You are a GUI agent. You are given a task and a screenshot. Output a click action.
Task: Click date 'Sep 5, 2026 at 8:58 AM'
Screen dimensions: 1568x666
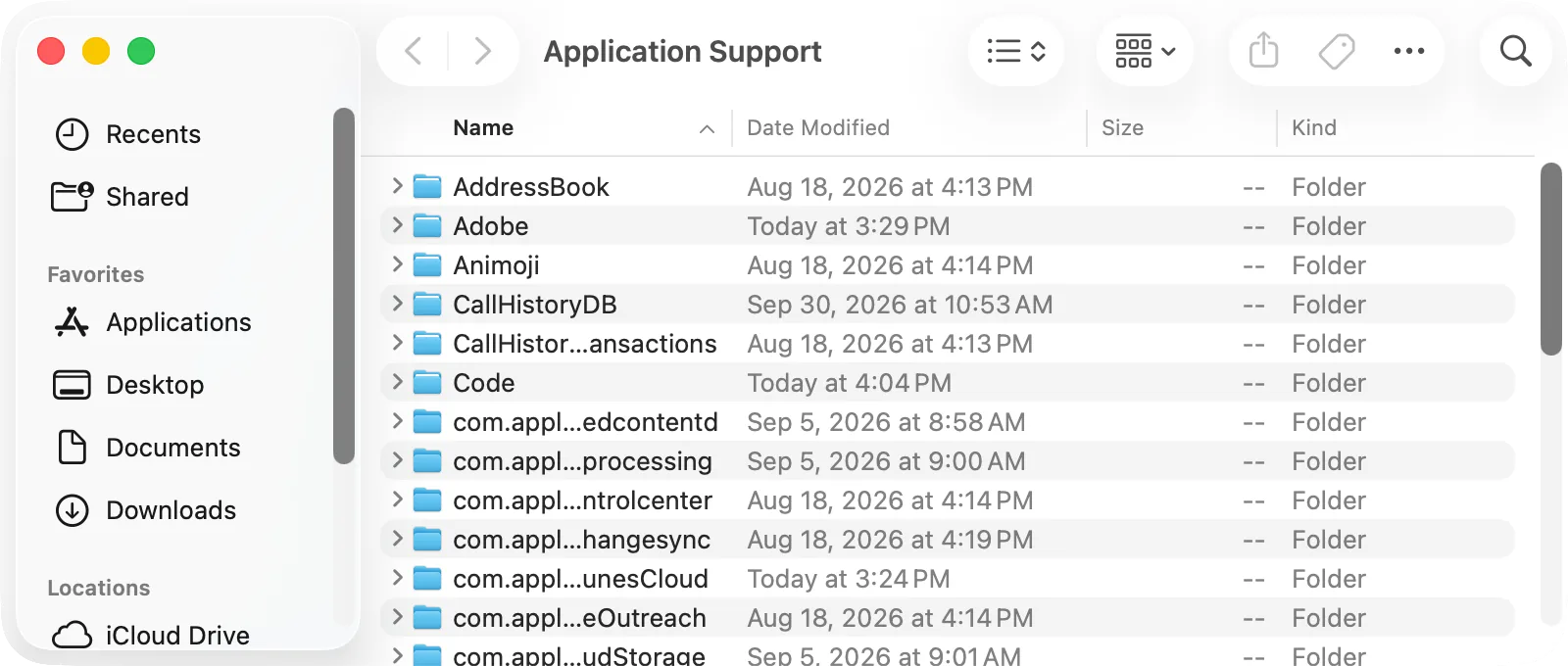(x=886, y=422)
